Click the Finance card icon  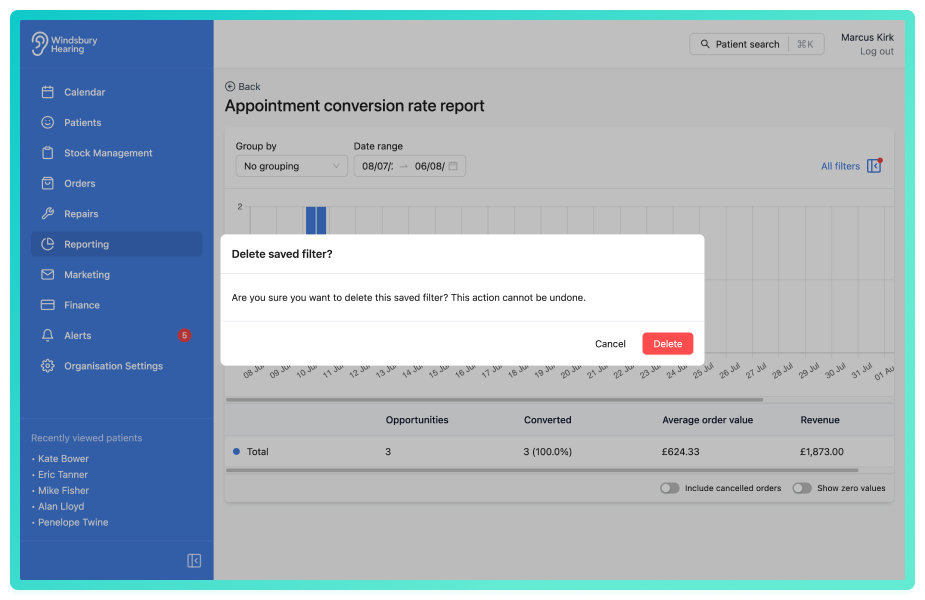coord(48,305)
